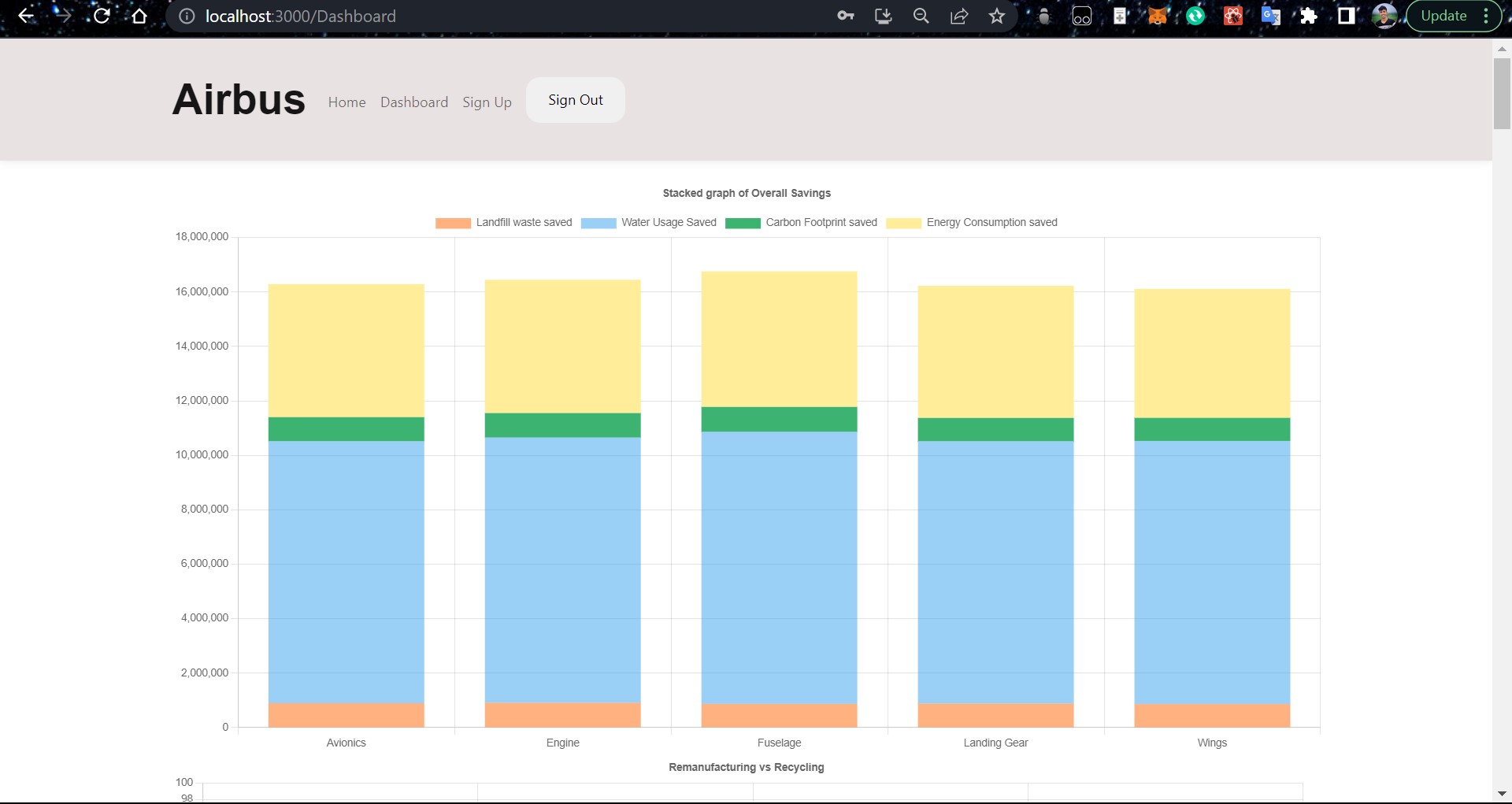This screenshot has width=1512, height=804.
Task: Open the Extensions puzzle piece menu
Action: click(x=1309, y=16)
